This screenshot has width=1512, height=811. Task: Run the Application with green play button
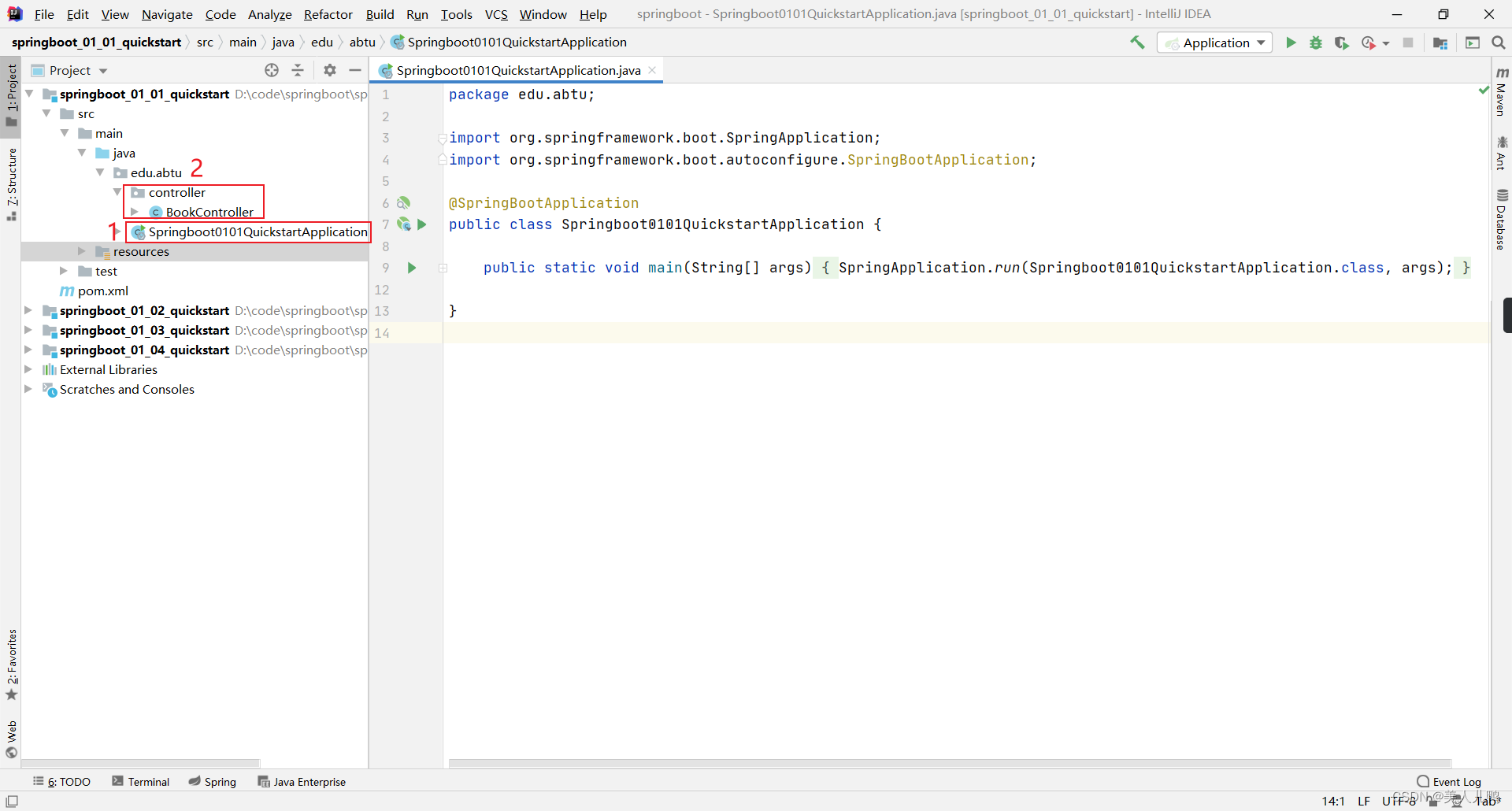point(1291,43)
